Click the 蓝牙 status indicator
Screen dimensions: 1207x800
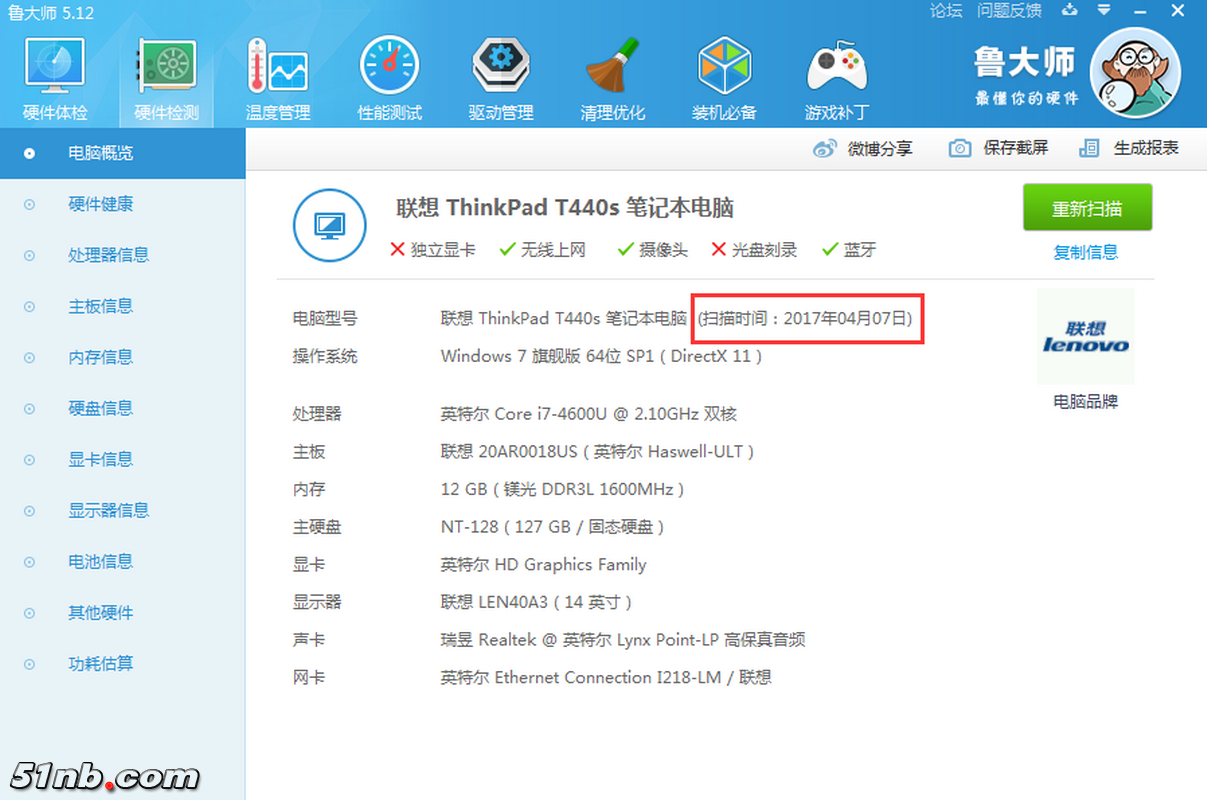(849, 249)
